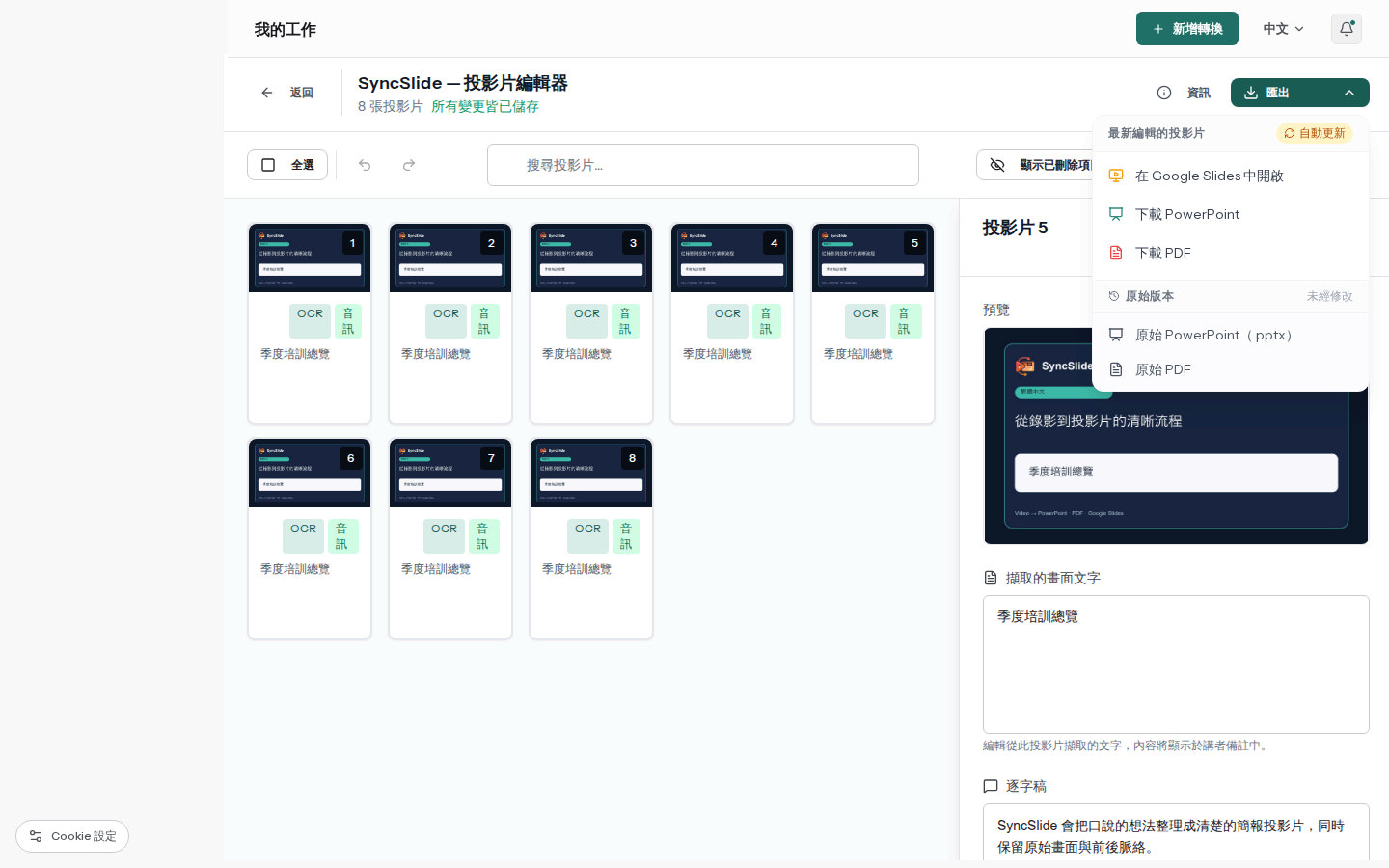Screen dimensions: 1389x868
Task: Open the Cookie 設定 button
Action: coord(72,836)
